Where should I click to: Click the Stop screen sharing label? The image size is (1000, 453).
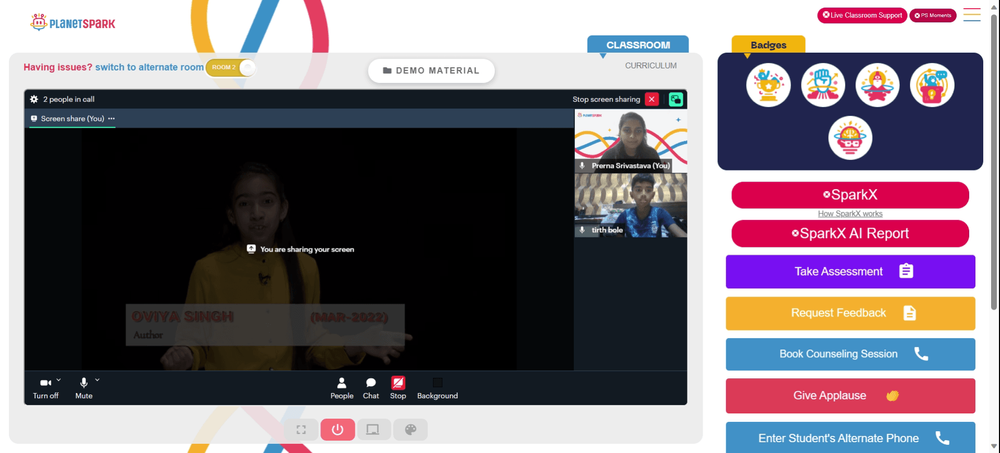coord(606,100)
